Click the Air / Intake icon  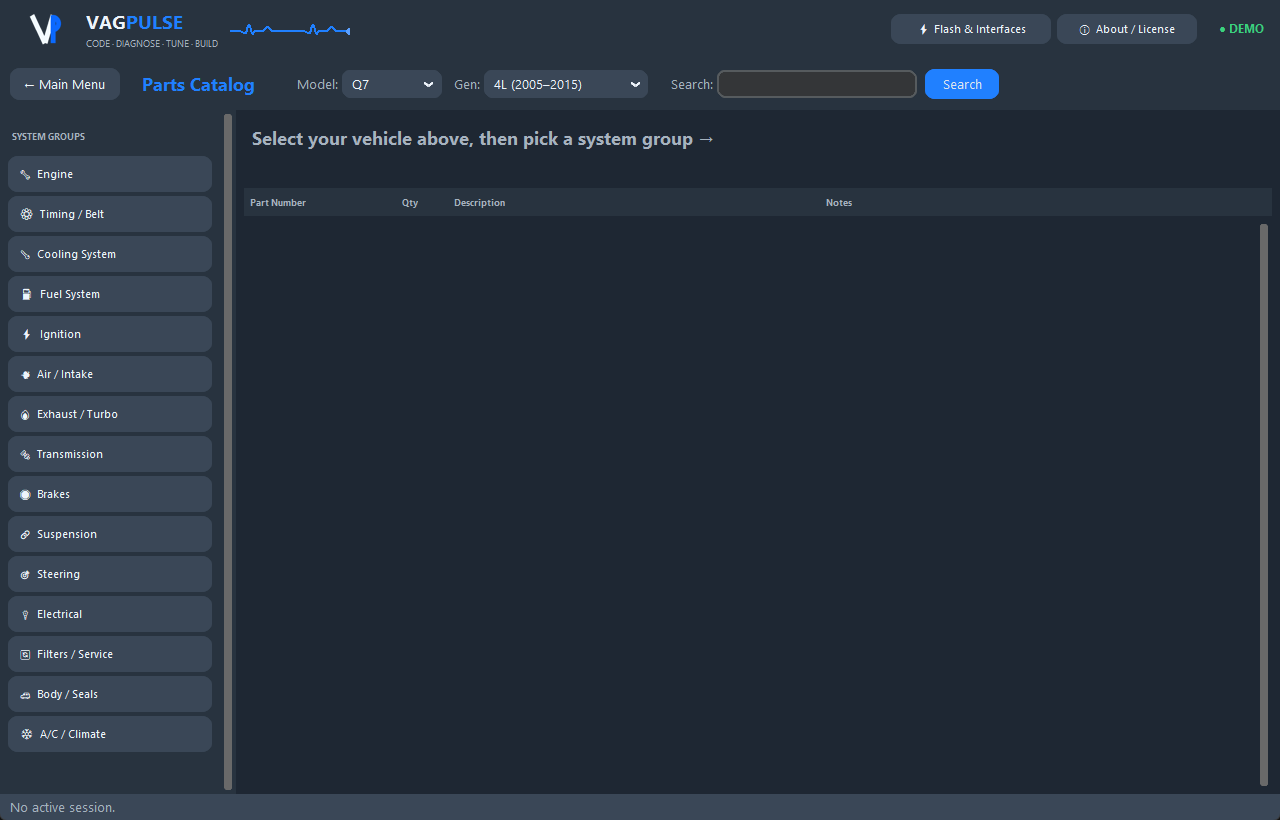[25, 374]
